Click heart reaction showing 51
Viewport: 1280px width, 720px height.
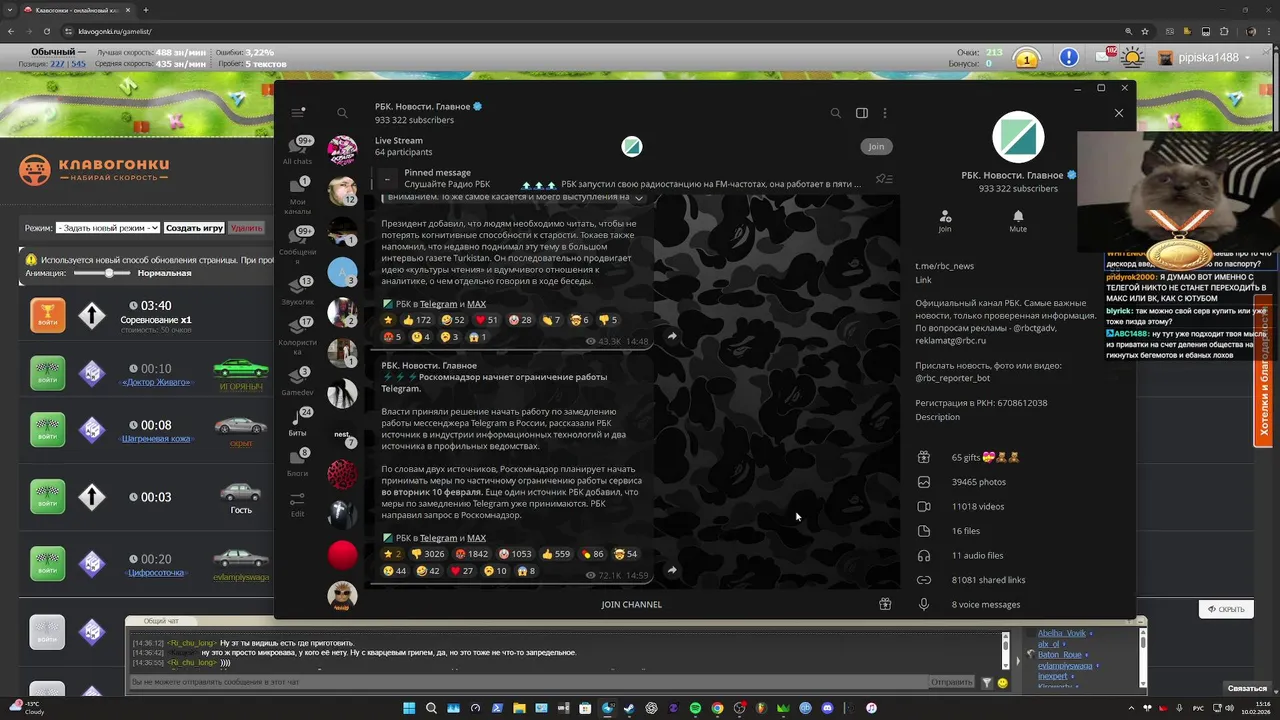pyautogui.click(x=486, y=320)
